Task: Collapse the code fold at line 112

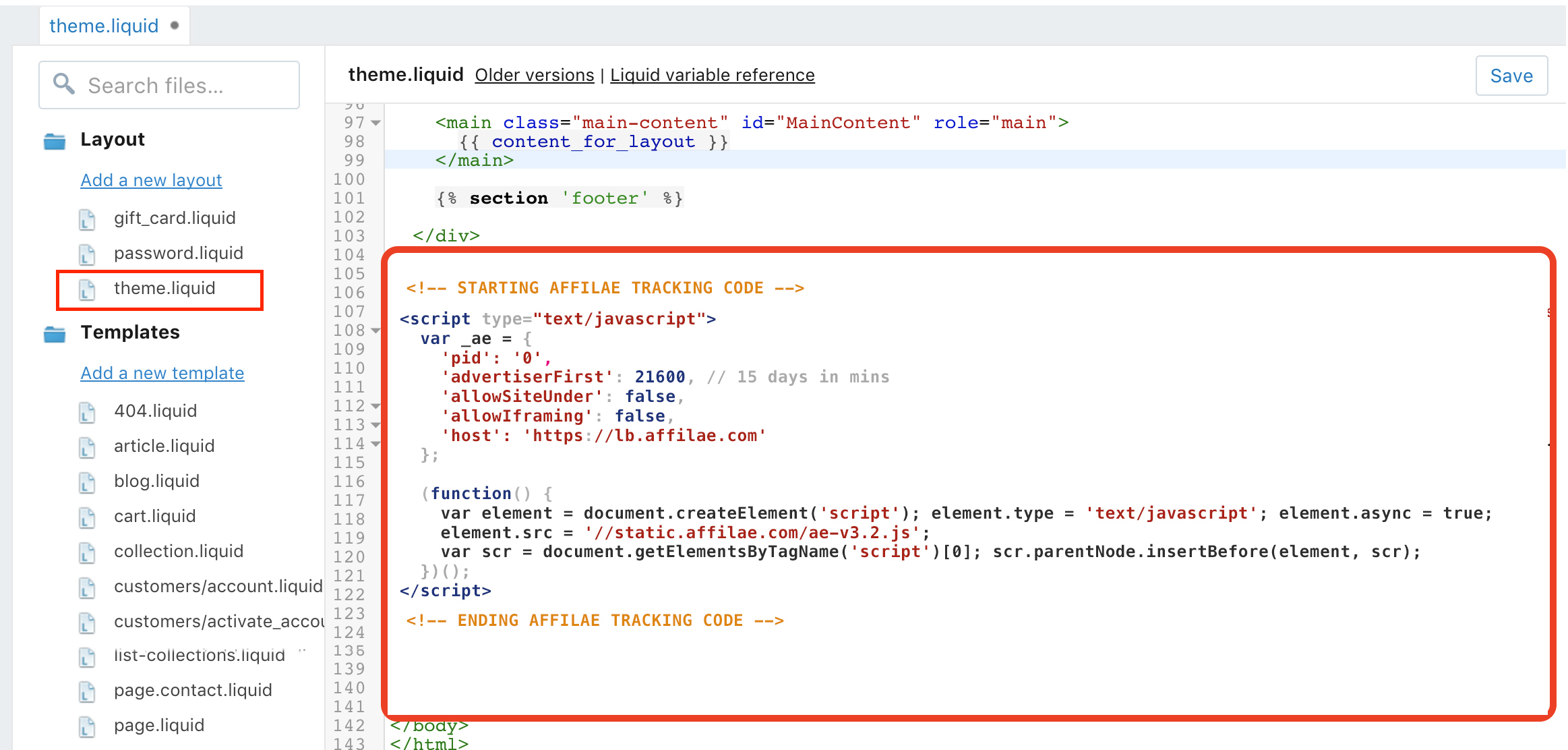Action: click(x=376, y=406)
